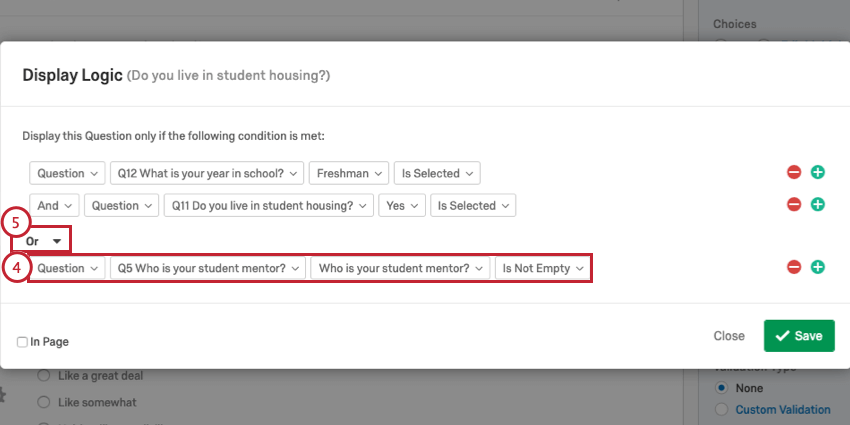Screen dimensions: 850x425
Task: Add a condition below the Q12 row
Action: click(x=817, y=173)
